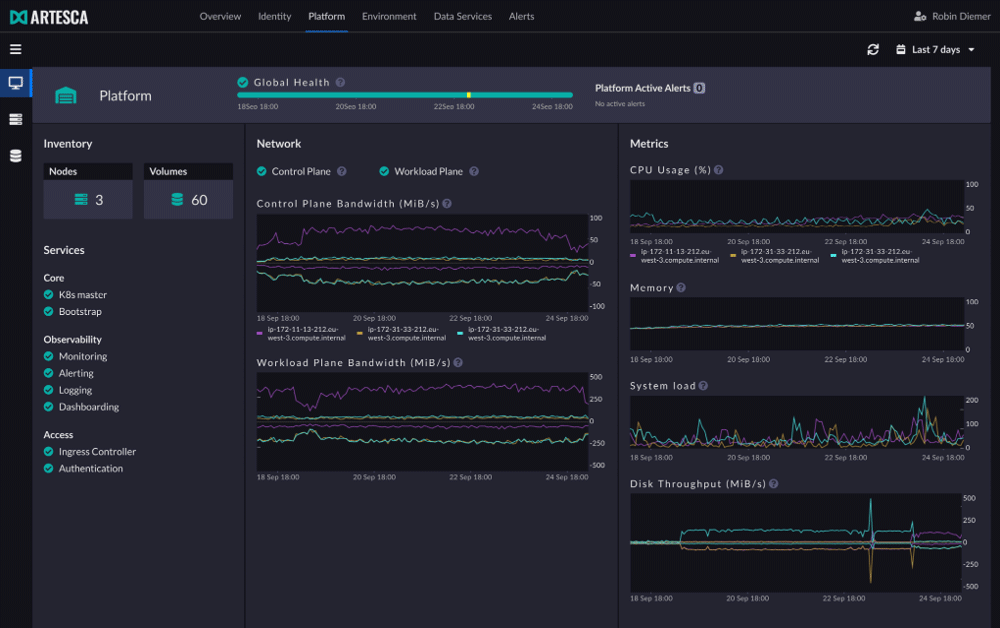The image size is (1000, 628).
Task: Switch to the Identity tab
Action: (x=274, y=17)
